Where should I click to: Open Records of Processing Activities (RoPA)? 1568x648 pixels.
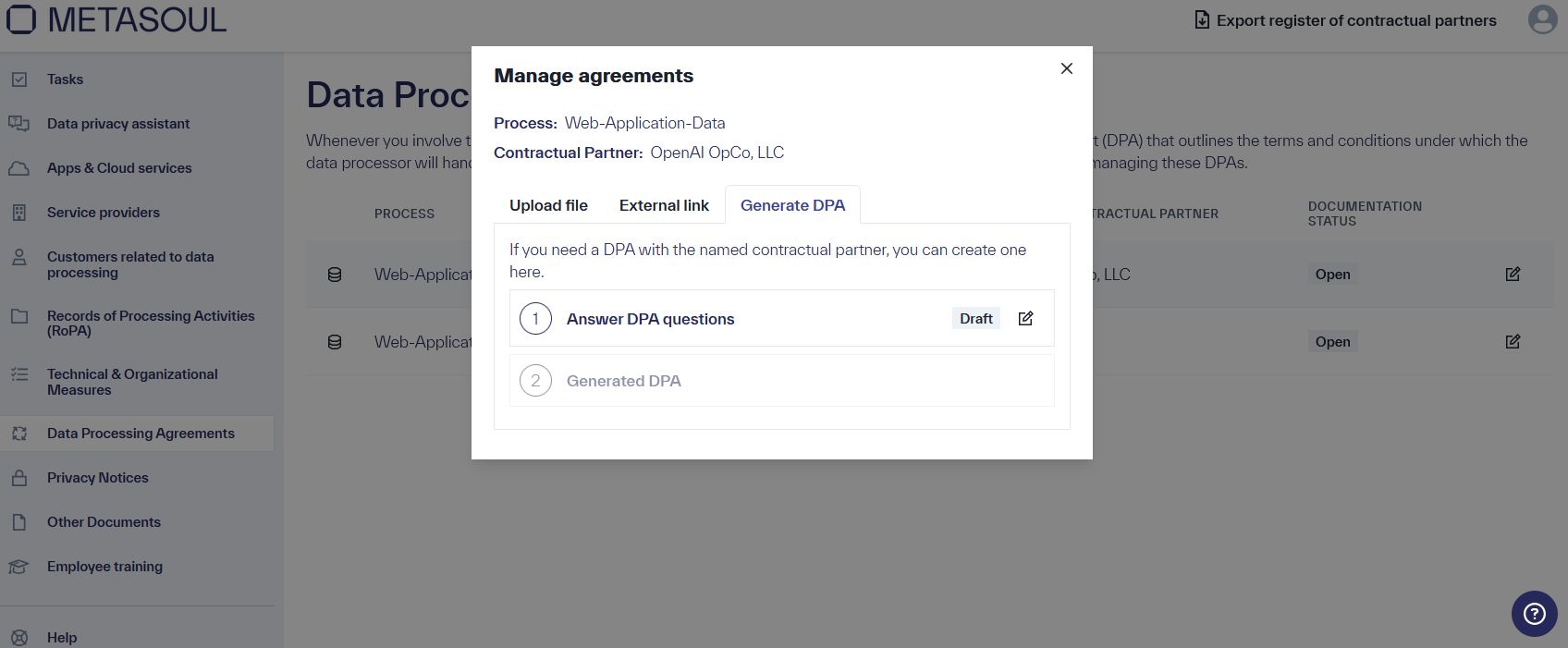coord(151,324)
